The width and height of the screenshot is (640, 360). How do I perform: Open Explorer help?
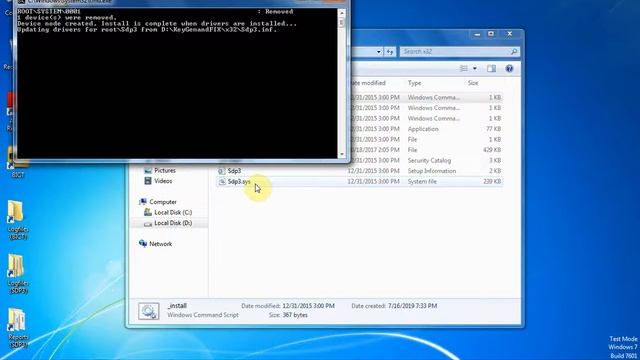coord(509,69)
